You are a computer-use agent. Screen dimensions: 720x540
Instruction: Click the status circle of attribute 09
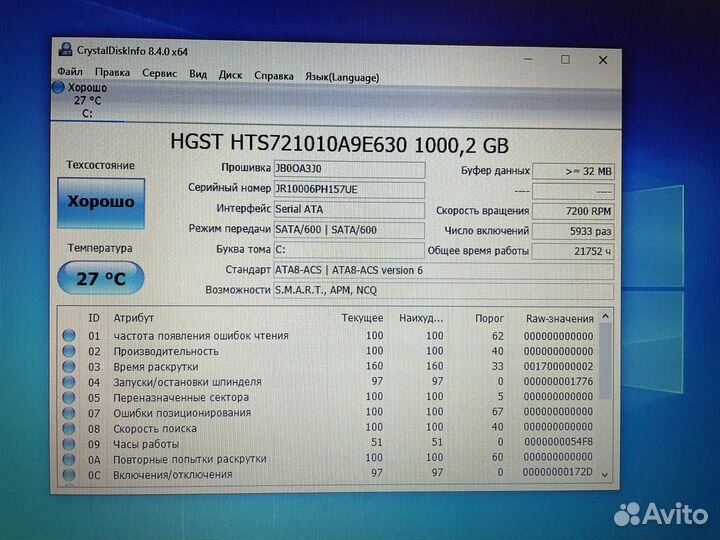[69, 444]
